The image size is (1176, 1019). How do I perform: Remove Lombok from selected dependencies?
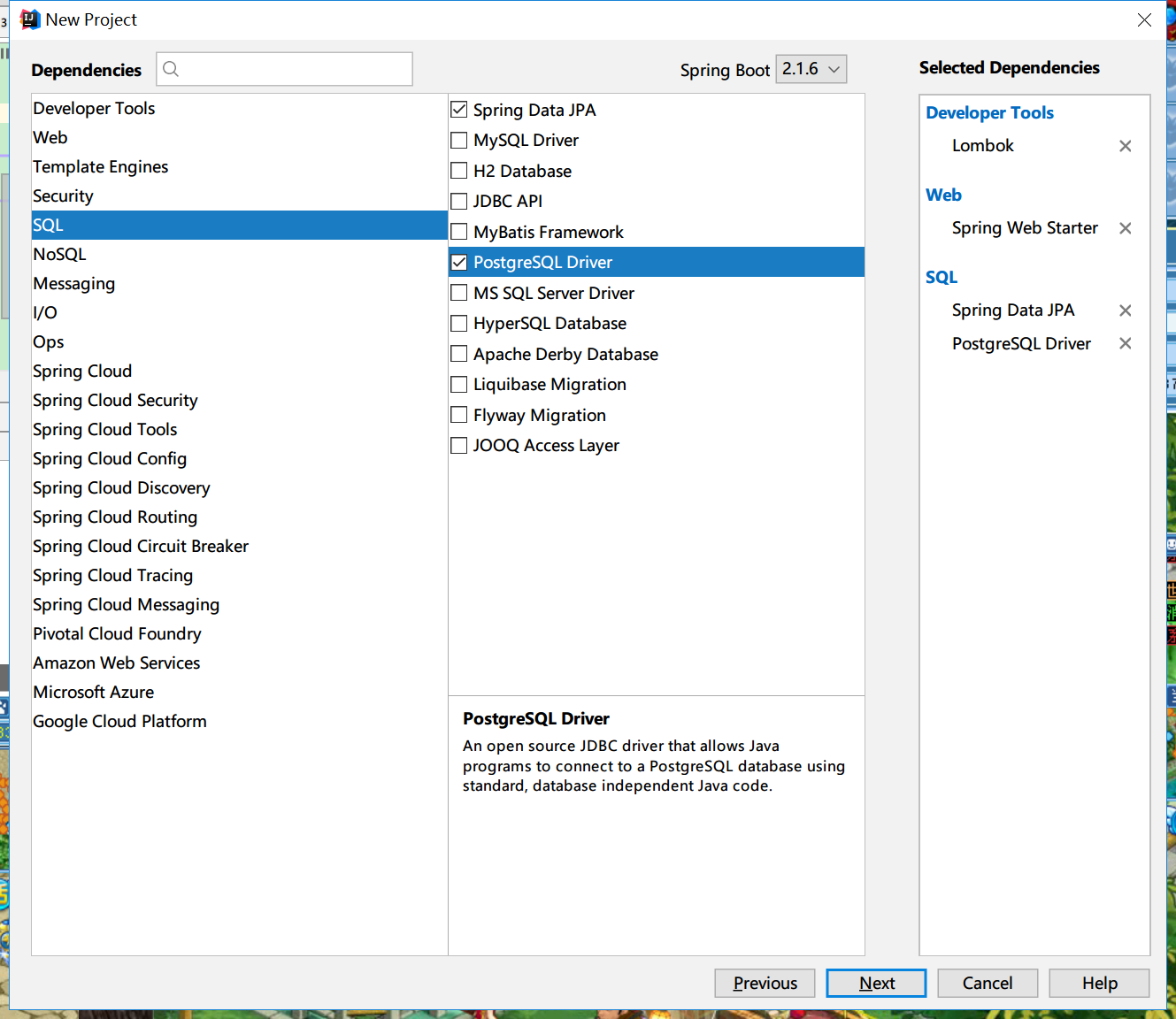pyautogui.click(x=1125, y=146)
